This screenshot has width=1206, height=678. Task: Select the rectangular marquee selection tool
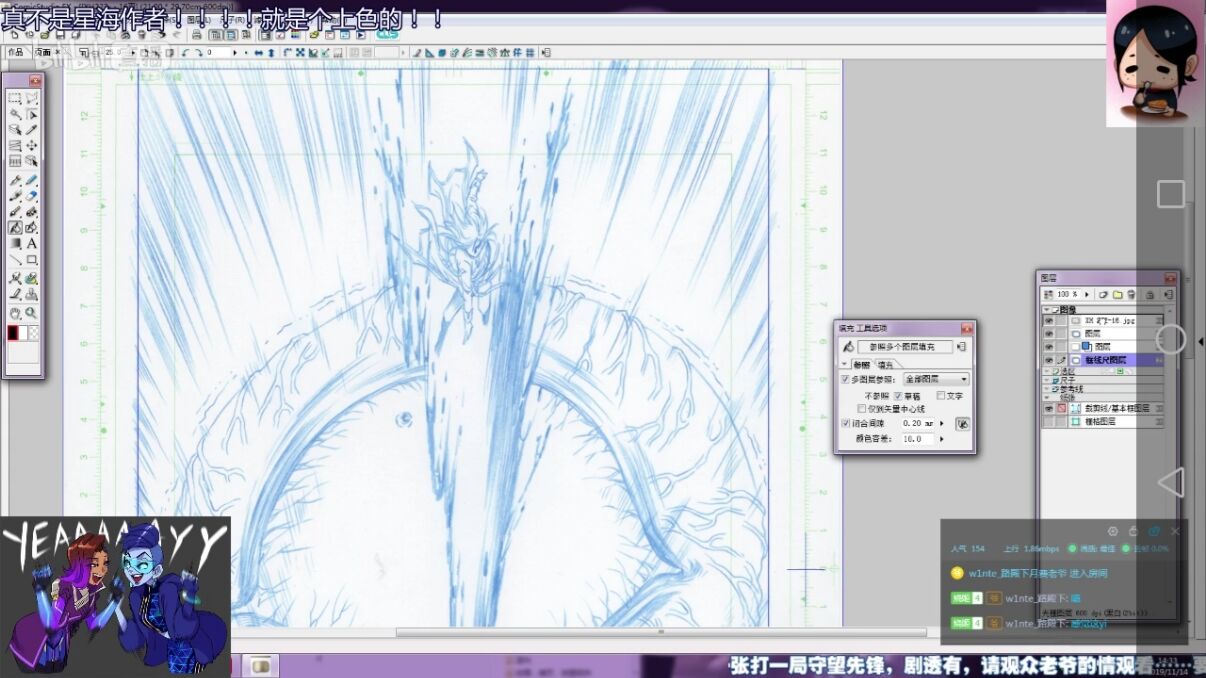15,98
